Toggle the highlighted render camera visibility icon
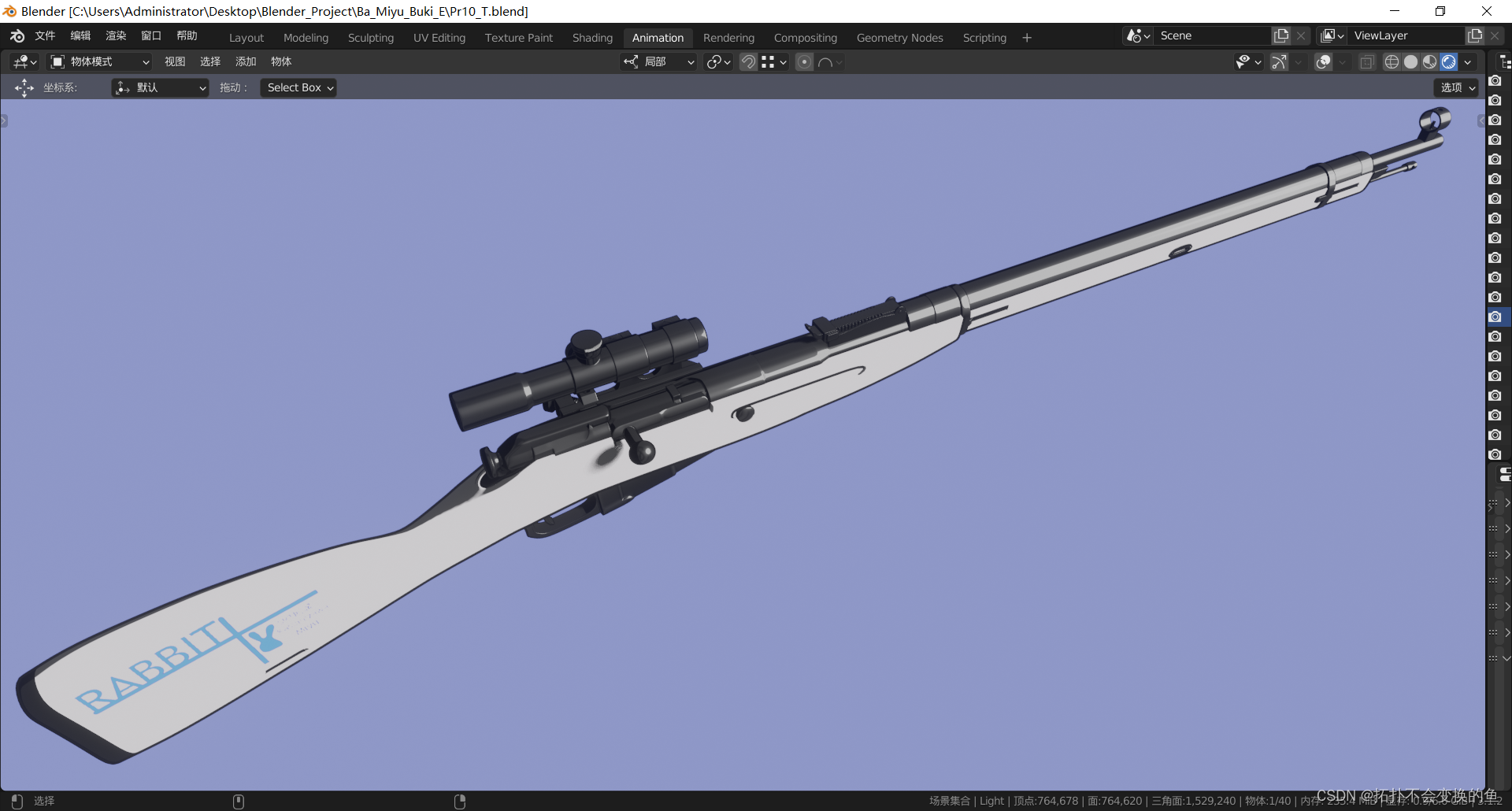This screenshot has height=811, width=1512. [x=1495, y=317]
